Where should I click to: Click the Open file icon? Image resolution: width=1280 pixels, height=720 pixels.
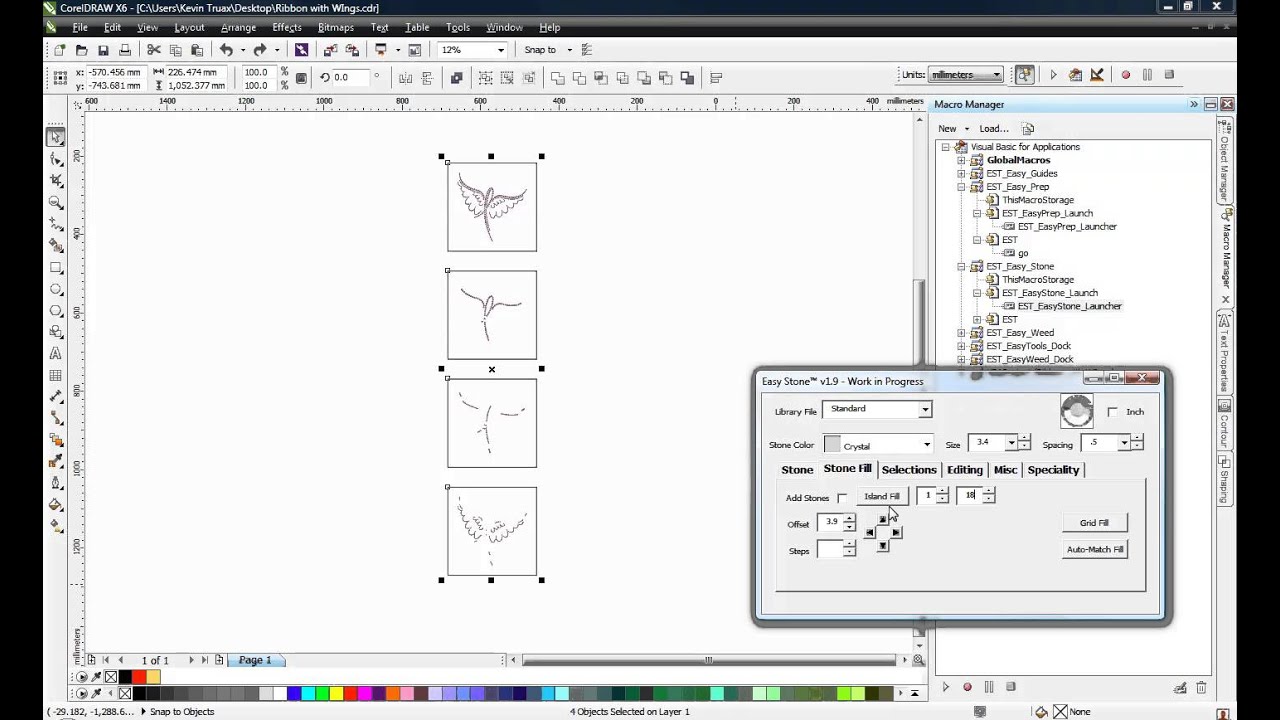point(81,50)
